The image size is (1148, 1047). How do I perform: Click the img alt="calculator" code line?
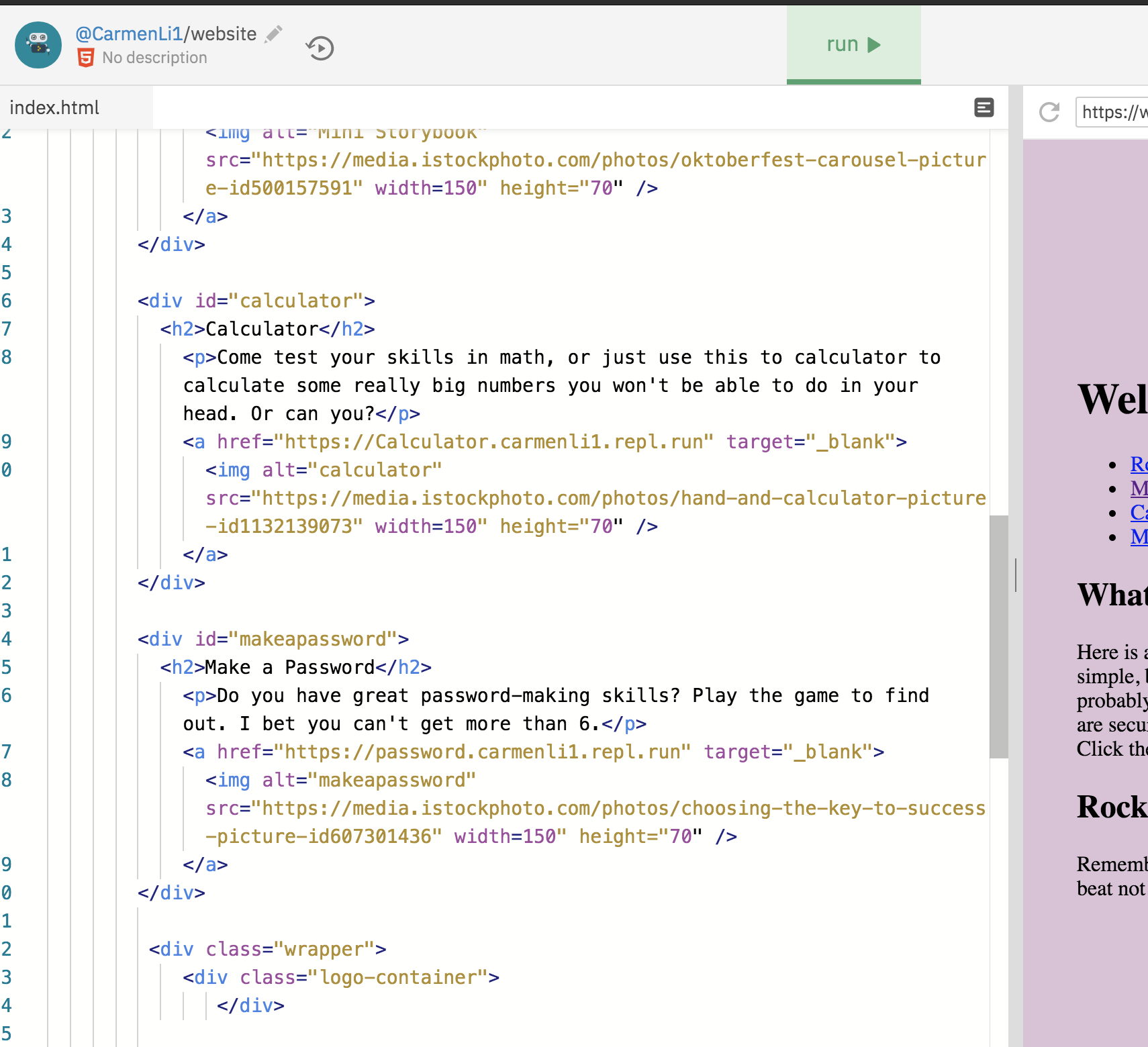324,470
